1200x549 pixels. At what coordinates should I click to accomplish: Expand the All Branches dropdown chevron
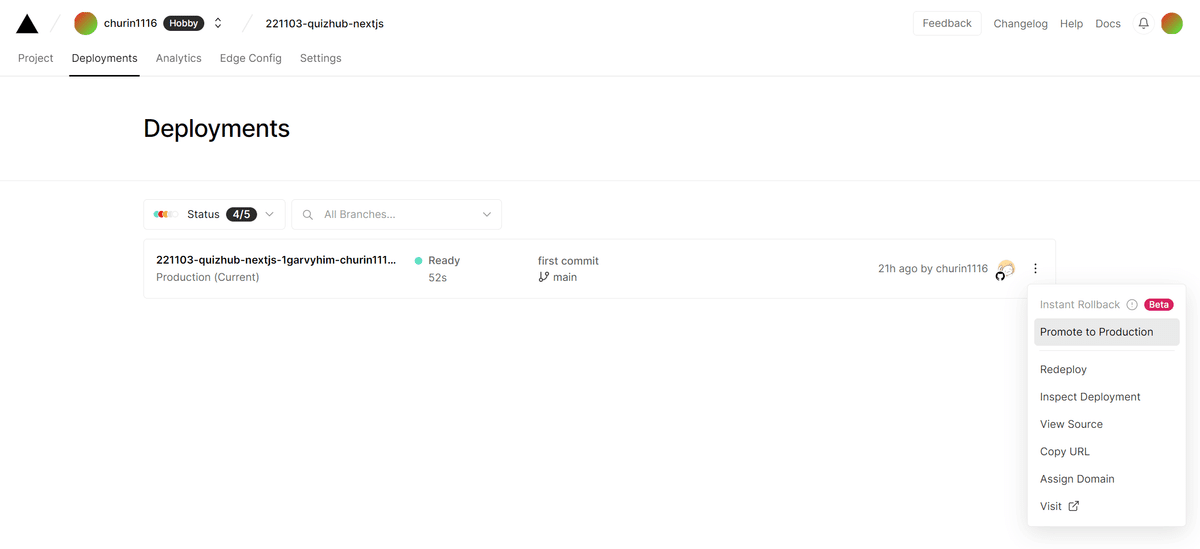487,214
